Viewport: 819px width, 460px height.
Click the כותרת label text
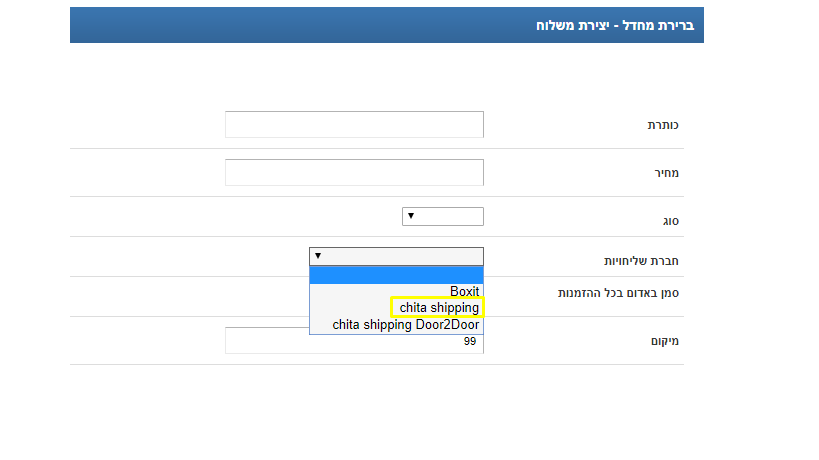tap(663, 125)
